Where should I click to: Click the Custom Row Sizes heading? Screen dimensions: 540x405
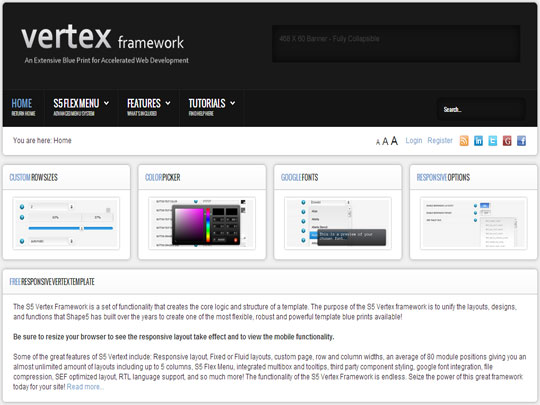click(x=33, y=177)
